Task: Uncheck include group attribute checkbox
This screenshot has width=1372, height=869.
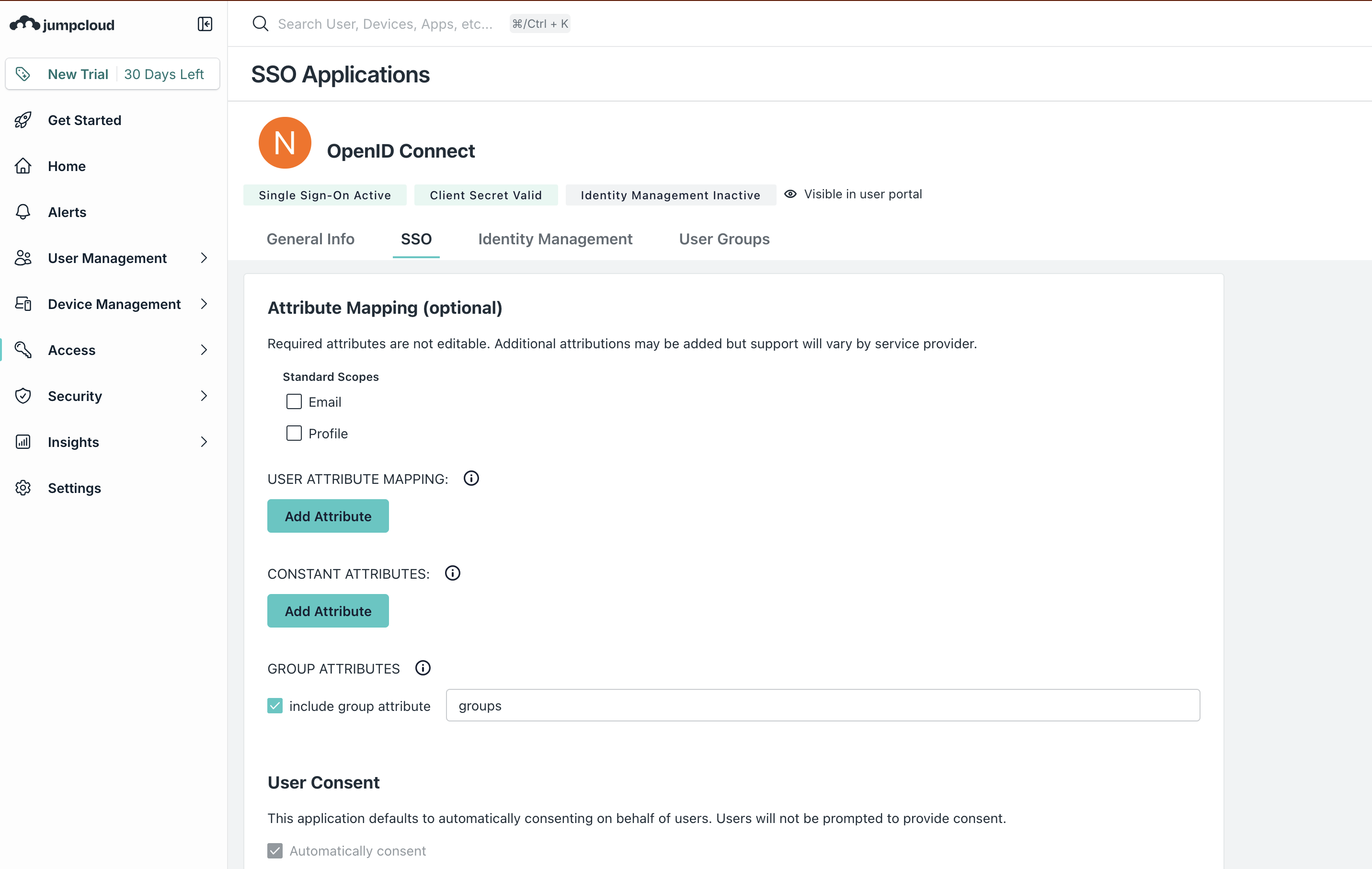Action: (x=274, y=706)
